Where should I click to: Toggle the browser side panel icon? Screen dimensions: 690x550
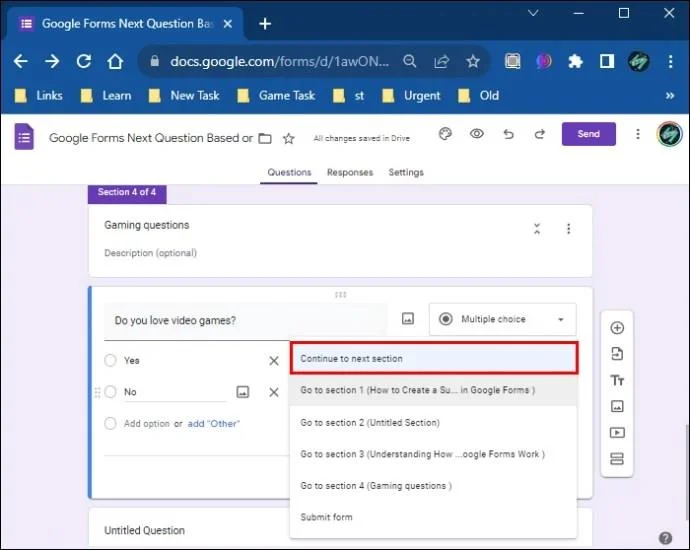pos(607,61)
